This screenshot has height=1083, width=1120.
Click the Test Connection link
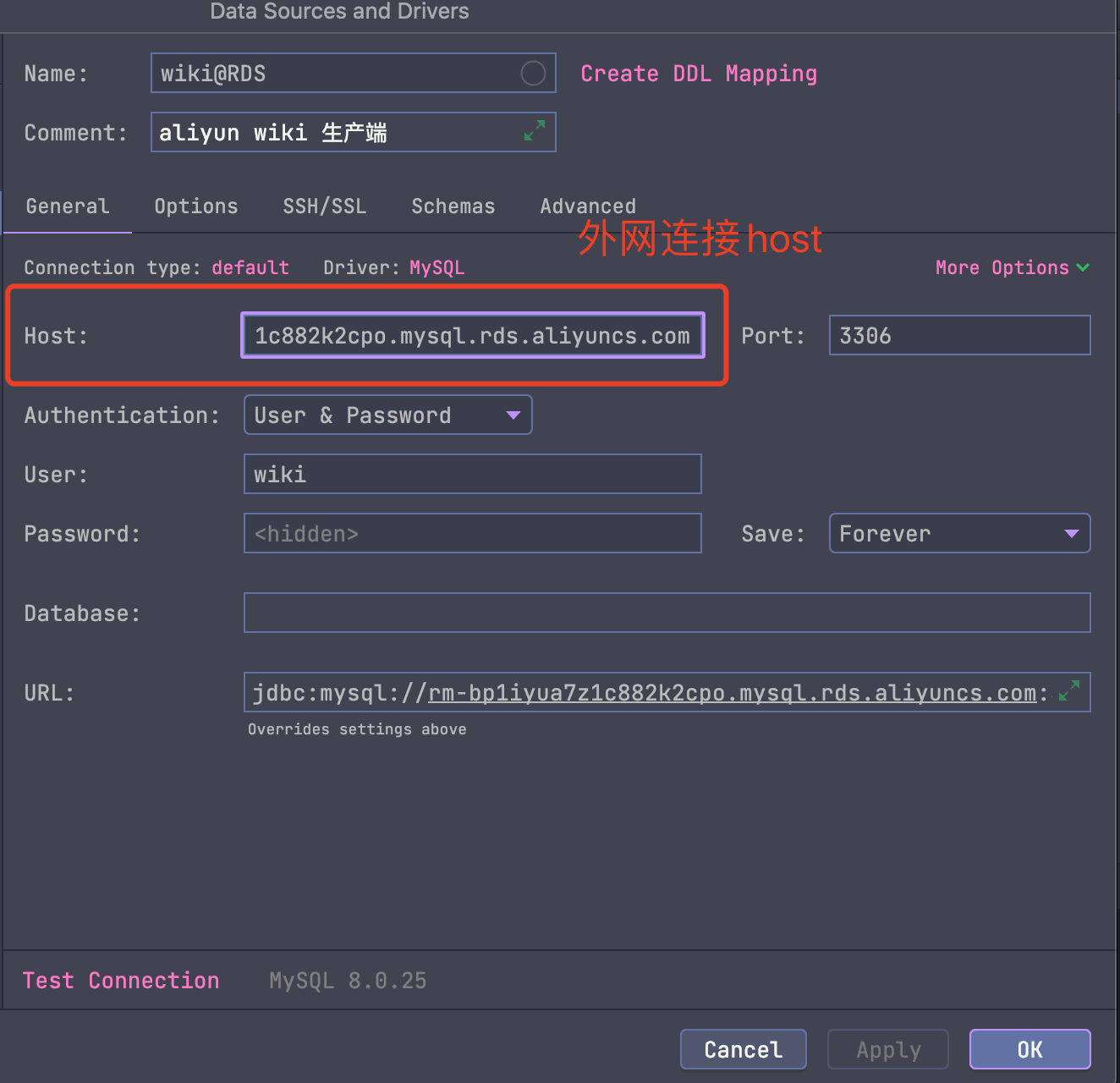[121, 981]
